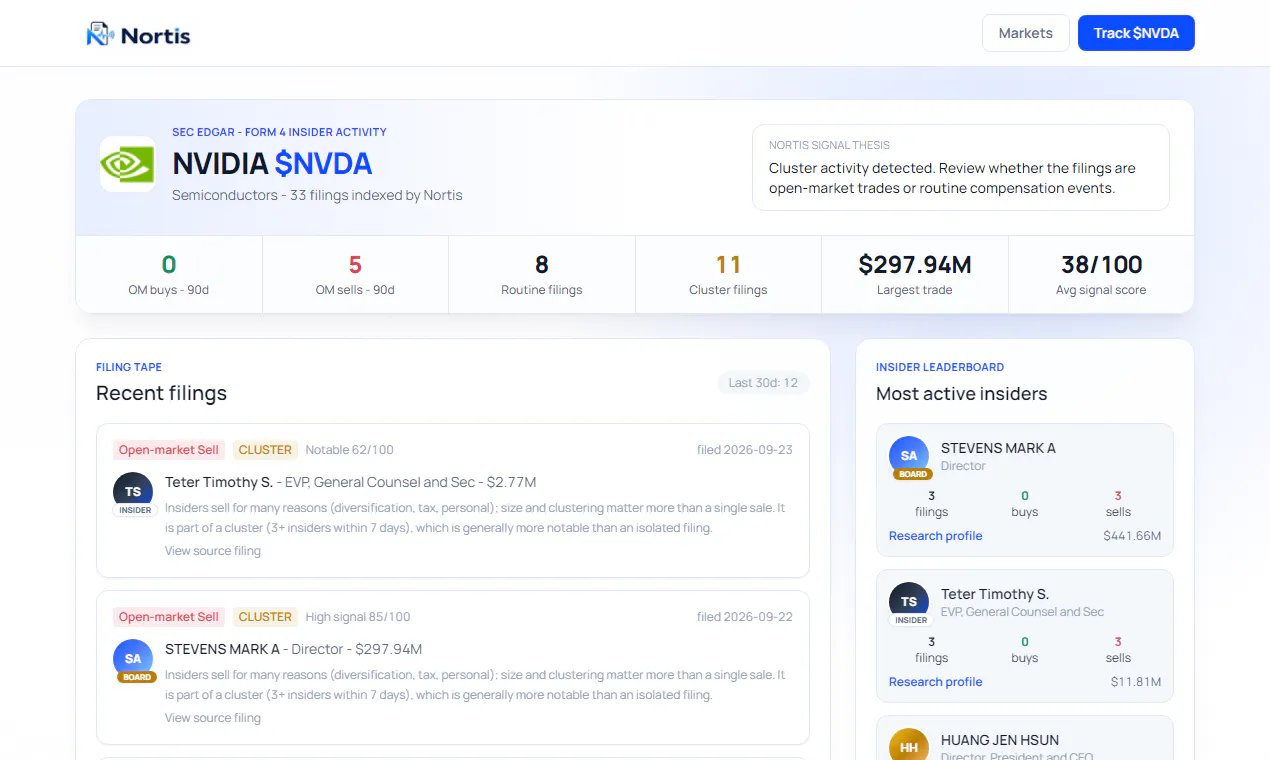Click the NVIDIA company logo
Image resolution: width=1270 pixels, height=760 pixels.
pyautogui.click(x=127, y=164)
